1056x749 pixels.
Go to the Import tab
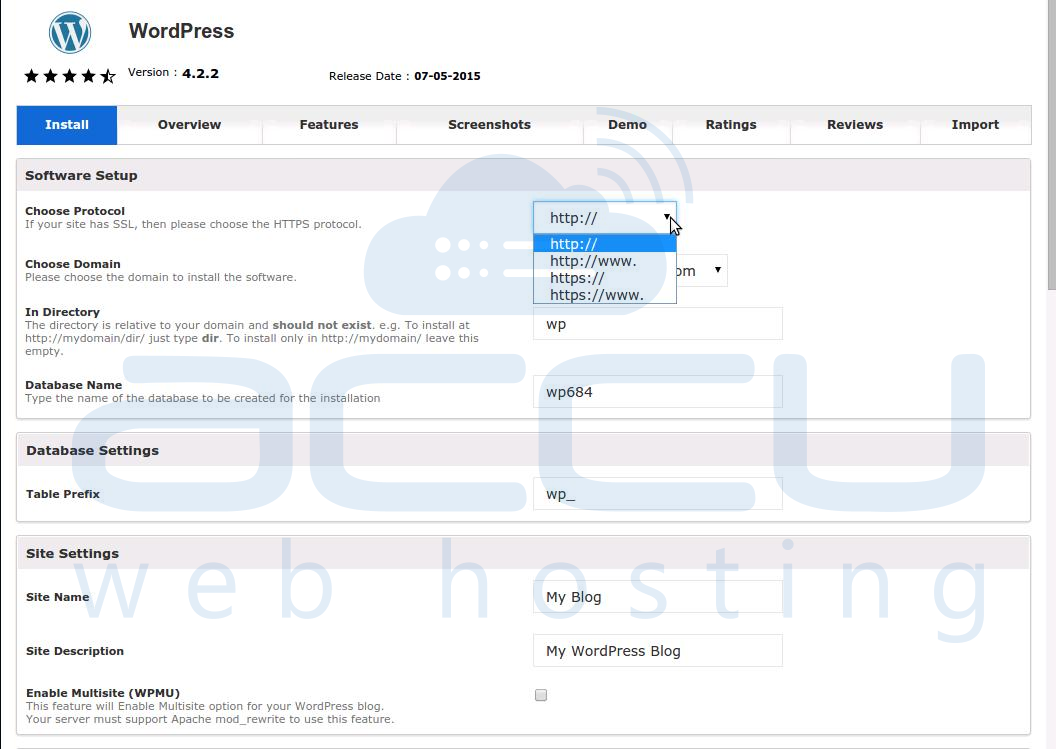(975, 125)
